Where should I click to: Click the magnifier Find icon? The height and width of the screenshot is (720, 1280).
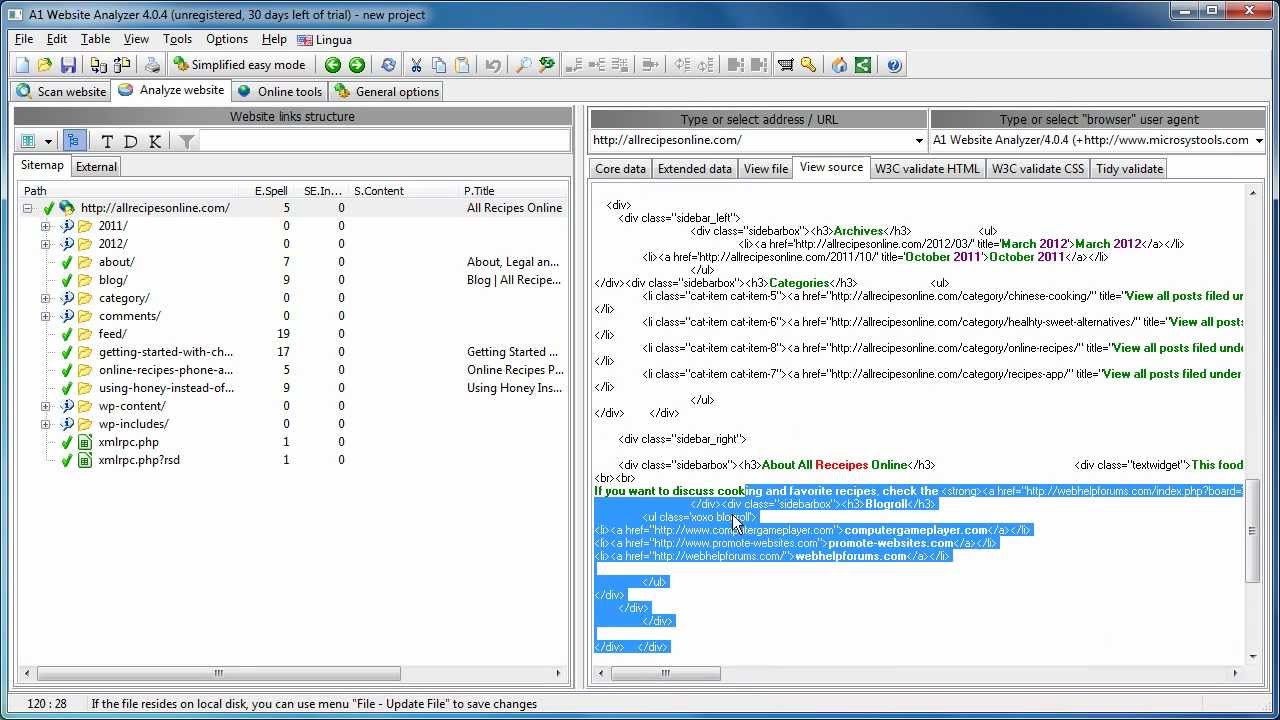[522, 65]
